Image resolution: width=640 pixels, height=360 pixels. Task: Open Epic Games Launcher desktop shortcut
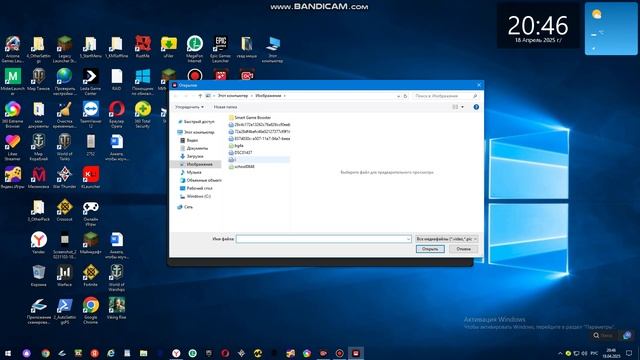point(220,49)
